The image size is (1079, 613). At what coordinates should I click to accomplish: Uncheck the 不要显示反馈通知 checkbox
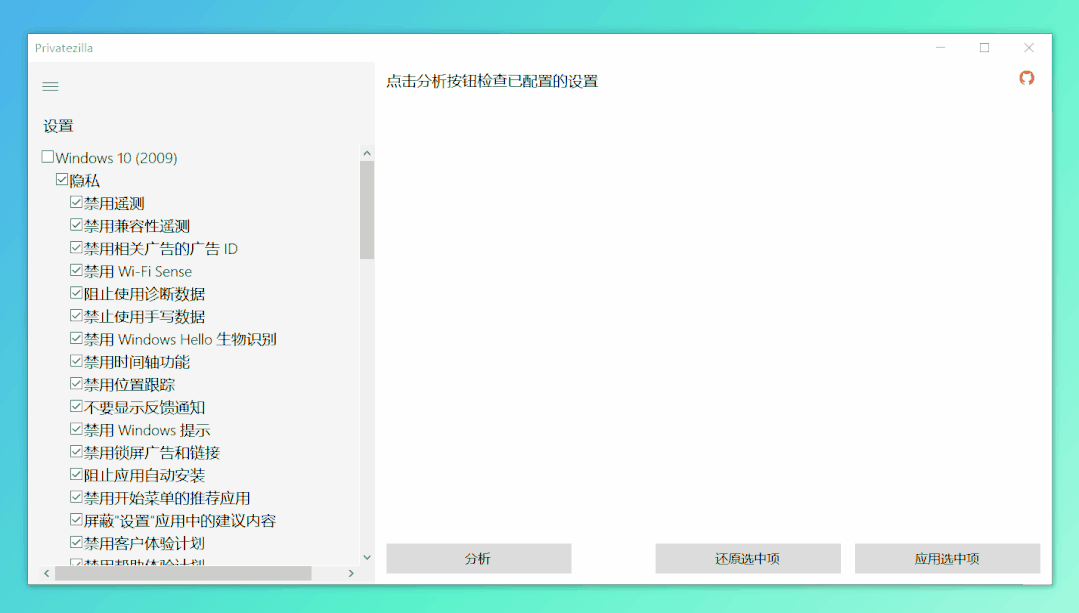point(76,407)
